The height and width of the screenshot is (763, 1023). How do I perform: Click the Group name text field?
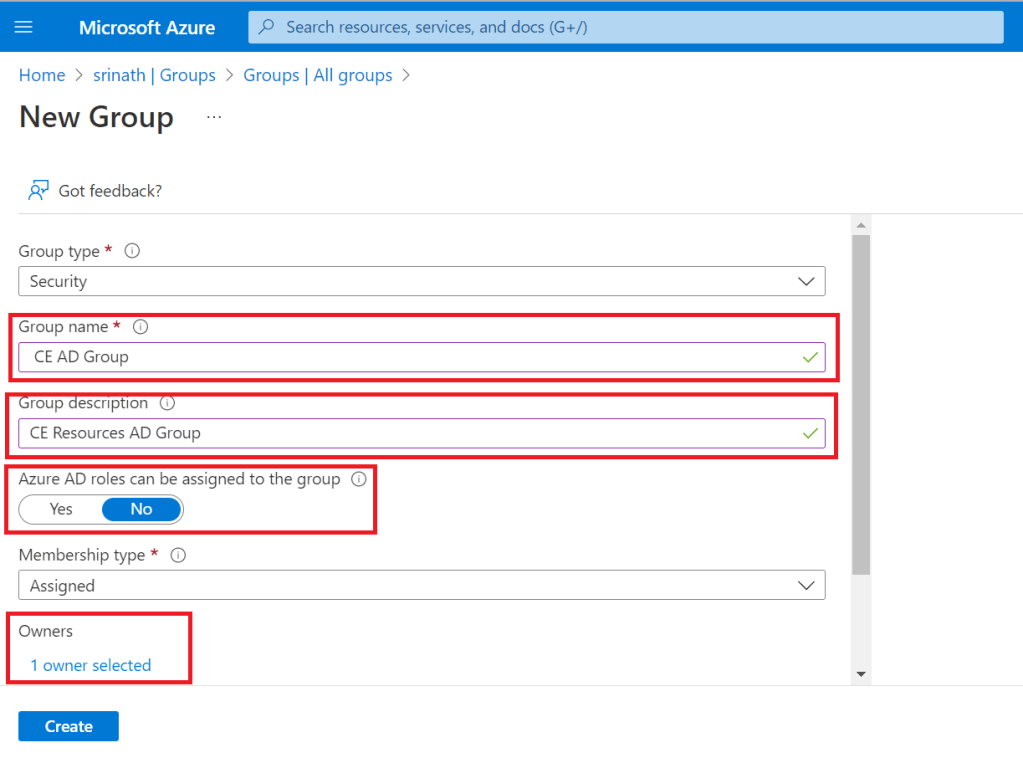(x=410, y=357)
